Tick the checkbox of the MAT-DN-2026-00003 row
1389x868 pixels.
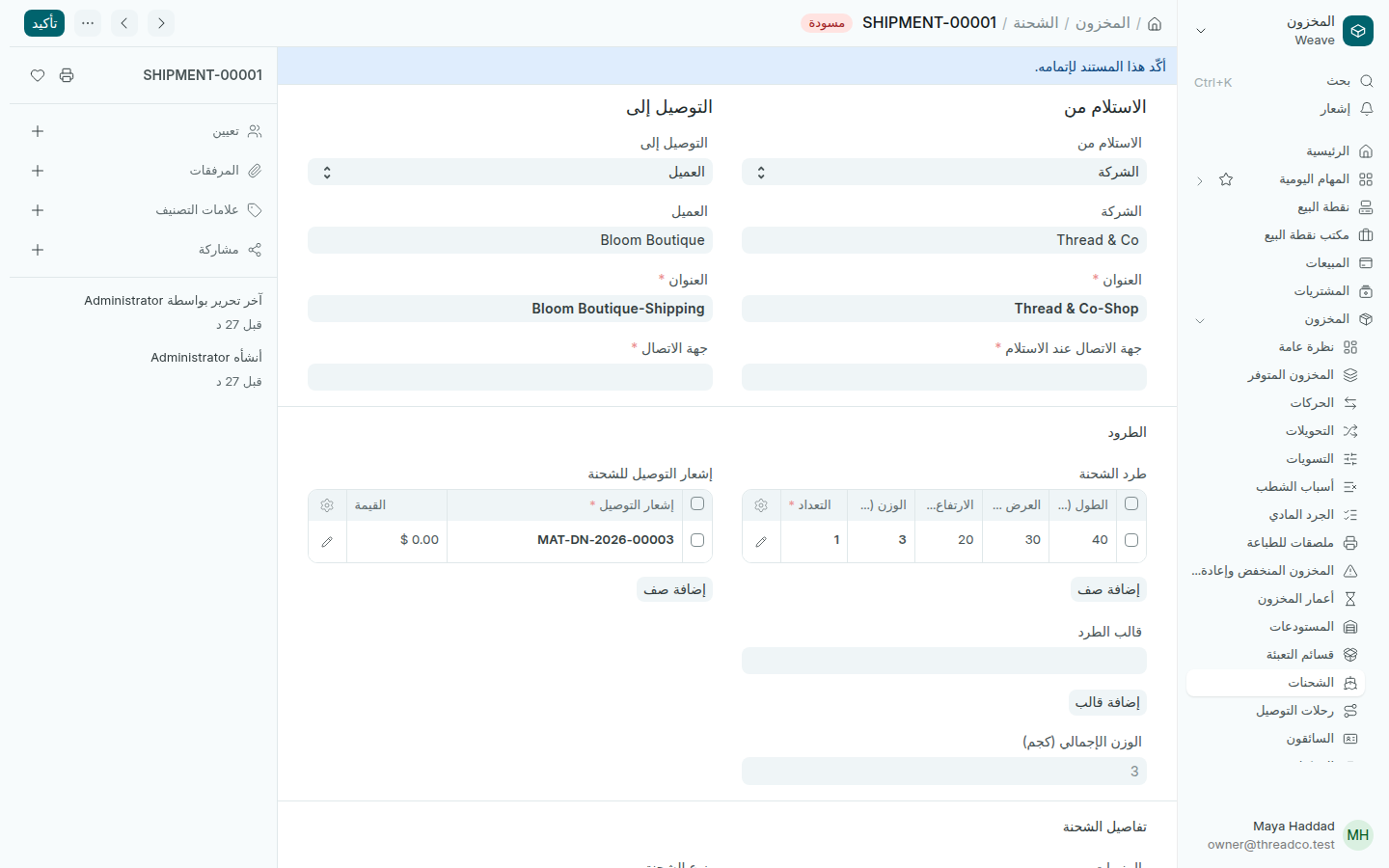(x=697, y=540)
